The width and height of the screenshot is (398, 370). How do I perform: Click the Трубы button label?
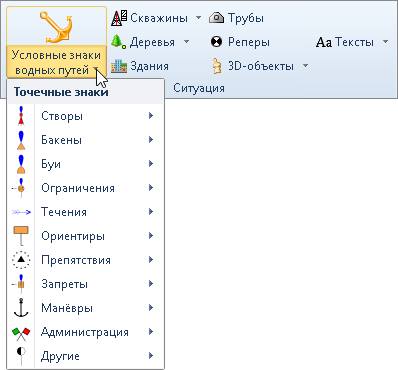246,19
